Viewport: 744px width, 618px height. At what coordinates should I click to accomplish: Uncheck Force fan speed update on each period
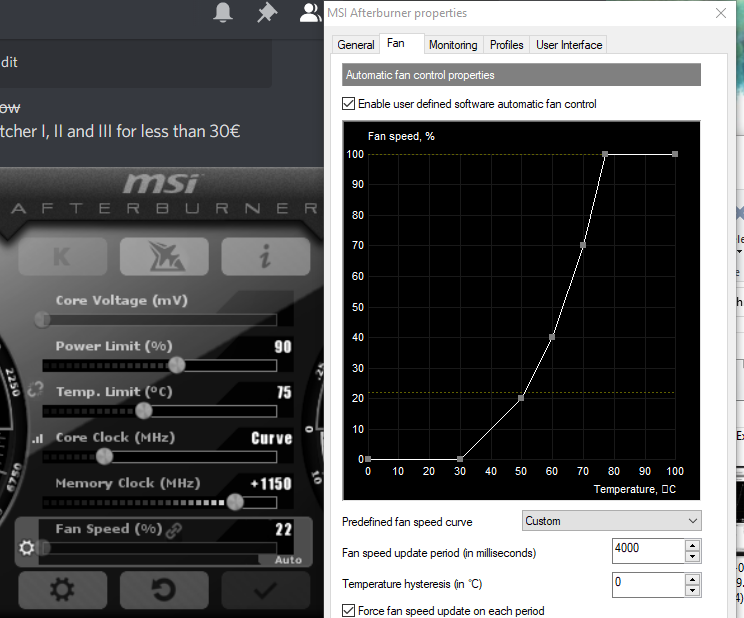pyautogui.click(x=348, y=610)
